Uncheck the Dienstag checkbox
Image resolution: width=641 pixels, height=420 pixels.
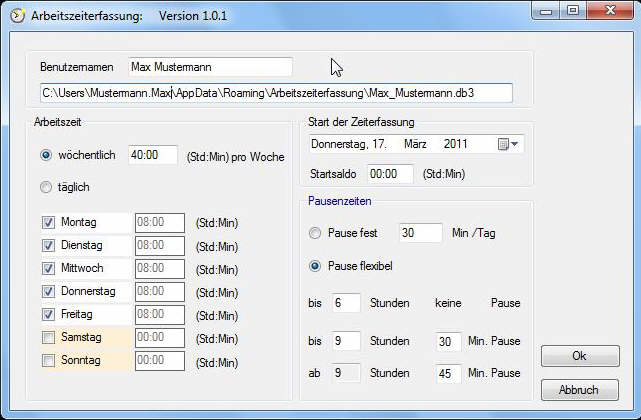pyautogui.click(x=48, y=245)
